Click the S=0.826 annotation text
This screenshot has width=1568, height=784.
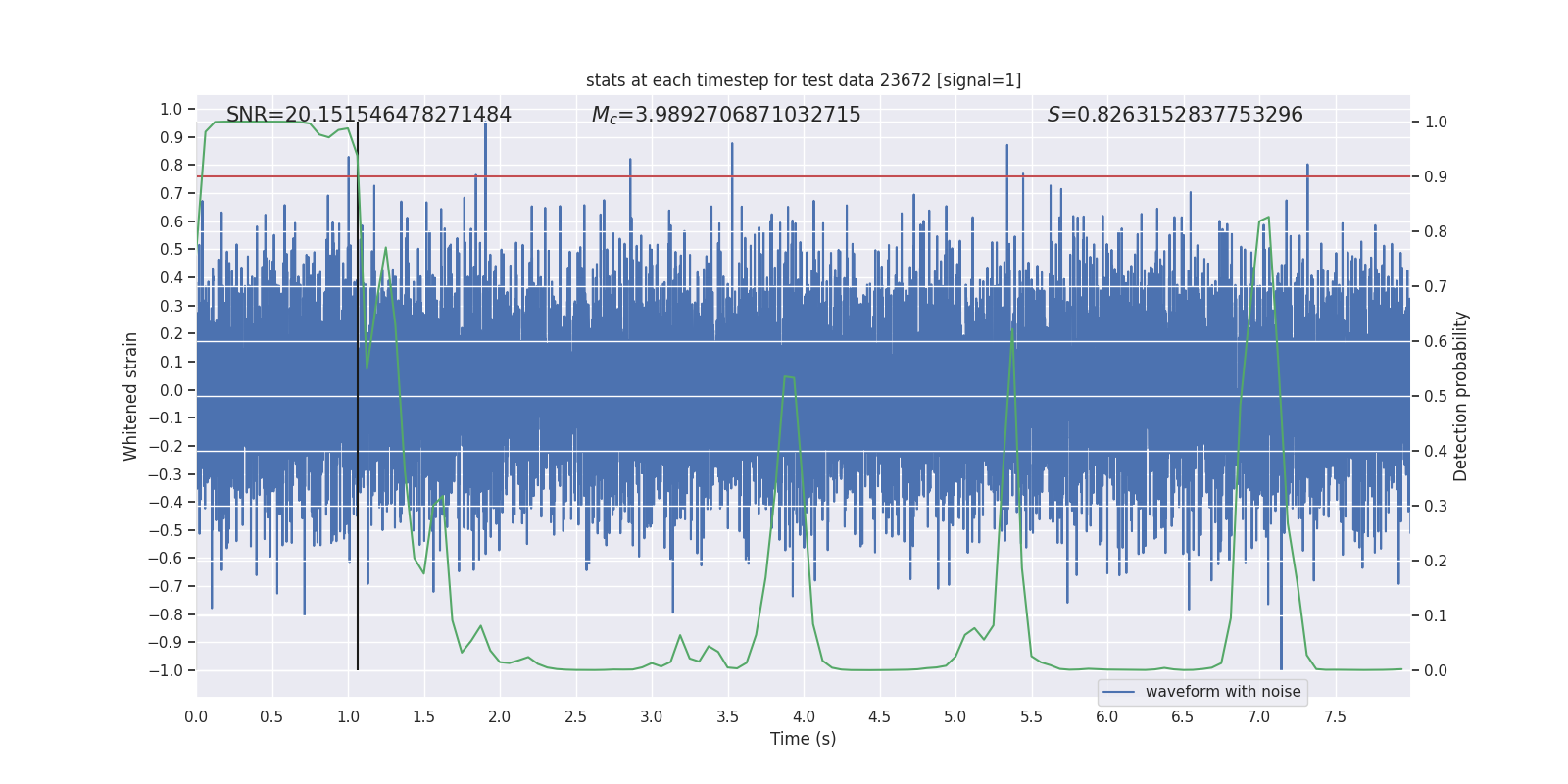tap(1175, 115)
